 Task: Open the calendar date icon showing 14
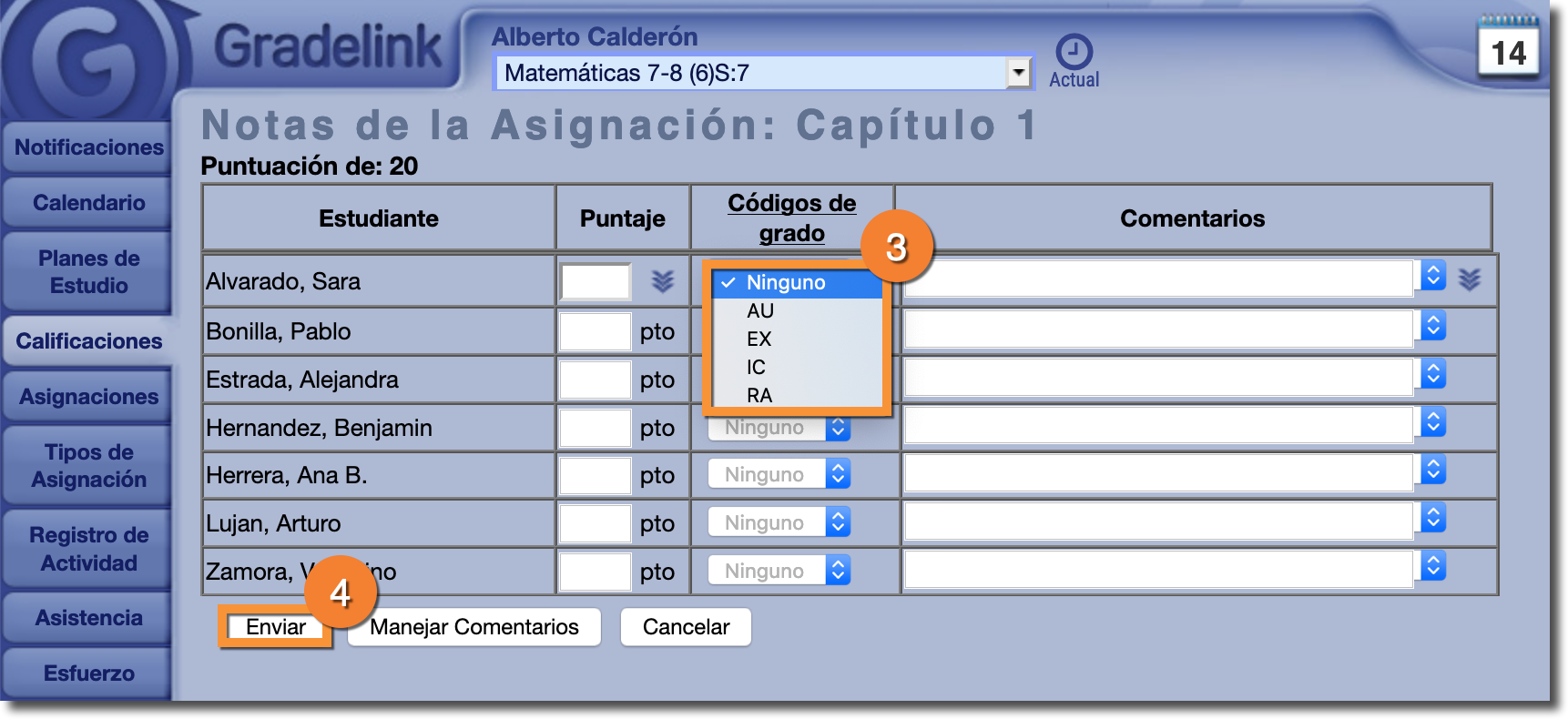[1508, 51]
